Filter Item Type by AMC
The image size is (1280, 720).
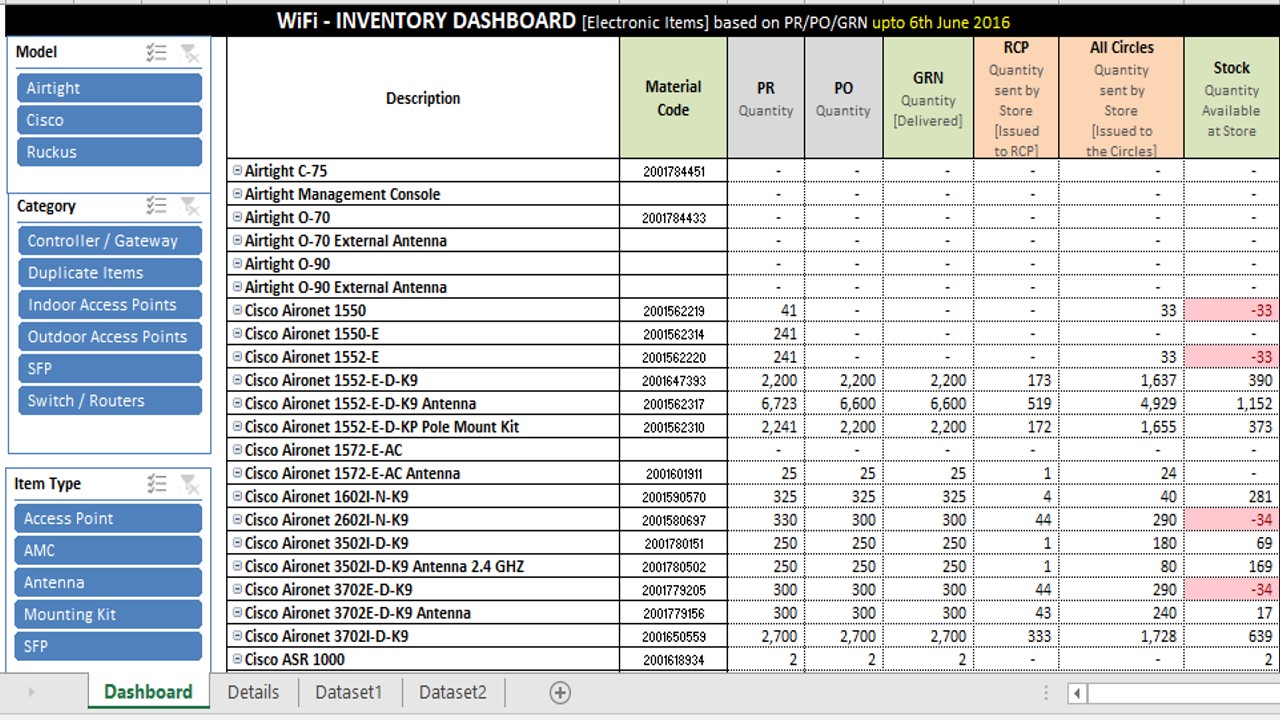point(108,551)
